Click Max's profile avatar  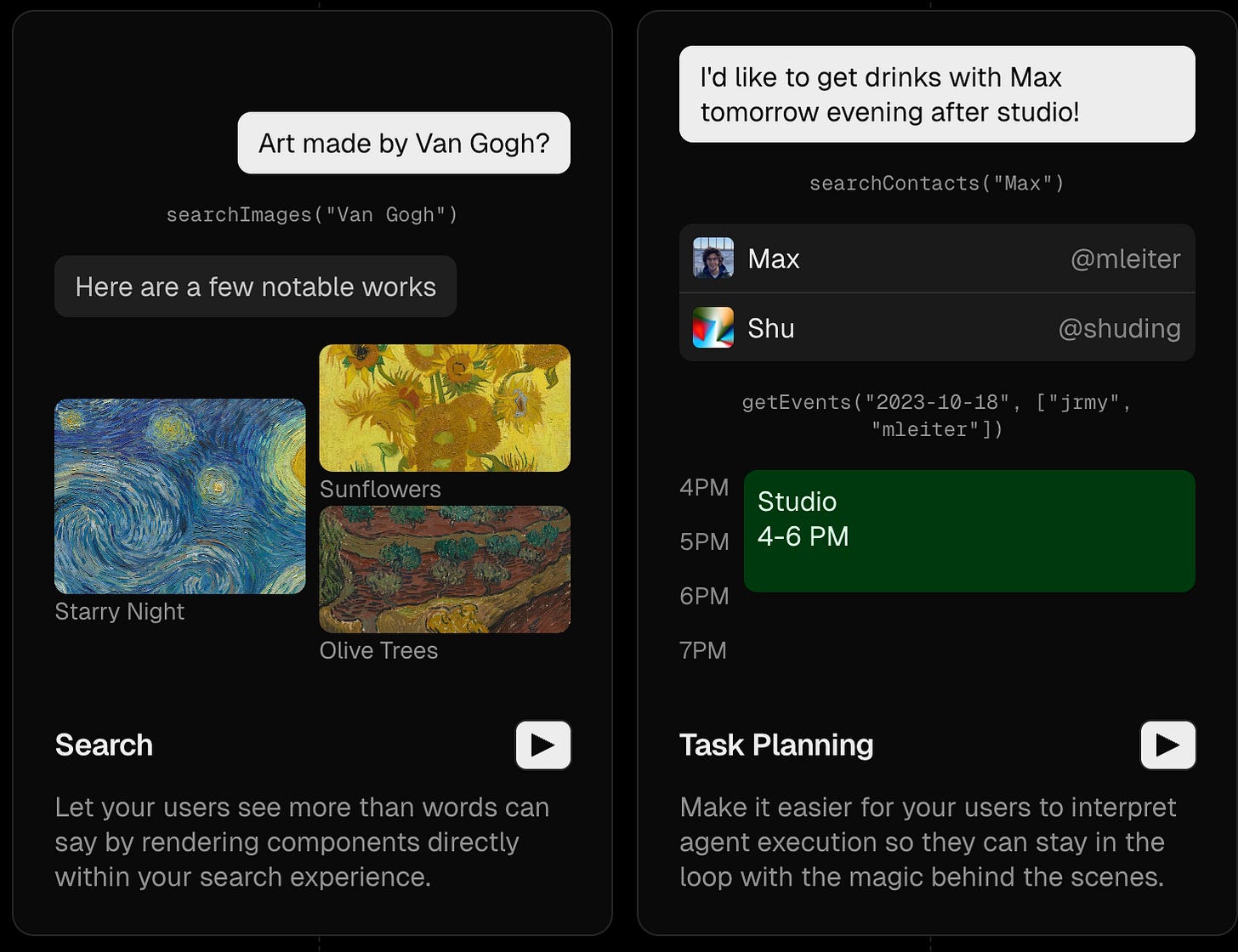(713, 258)
